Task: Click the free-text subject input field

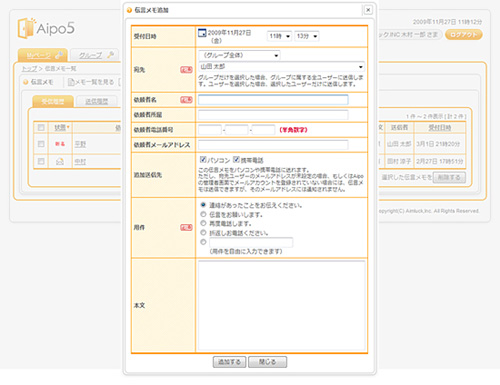Action: [x=251, y=242]
